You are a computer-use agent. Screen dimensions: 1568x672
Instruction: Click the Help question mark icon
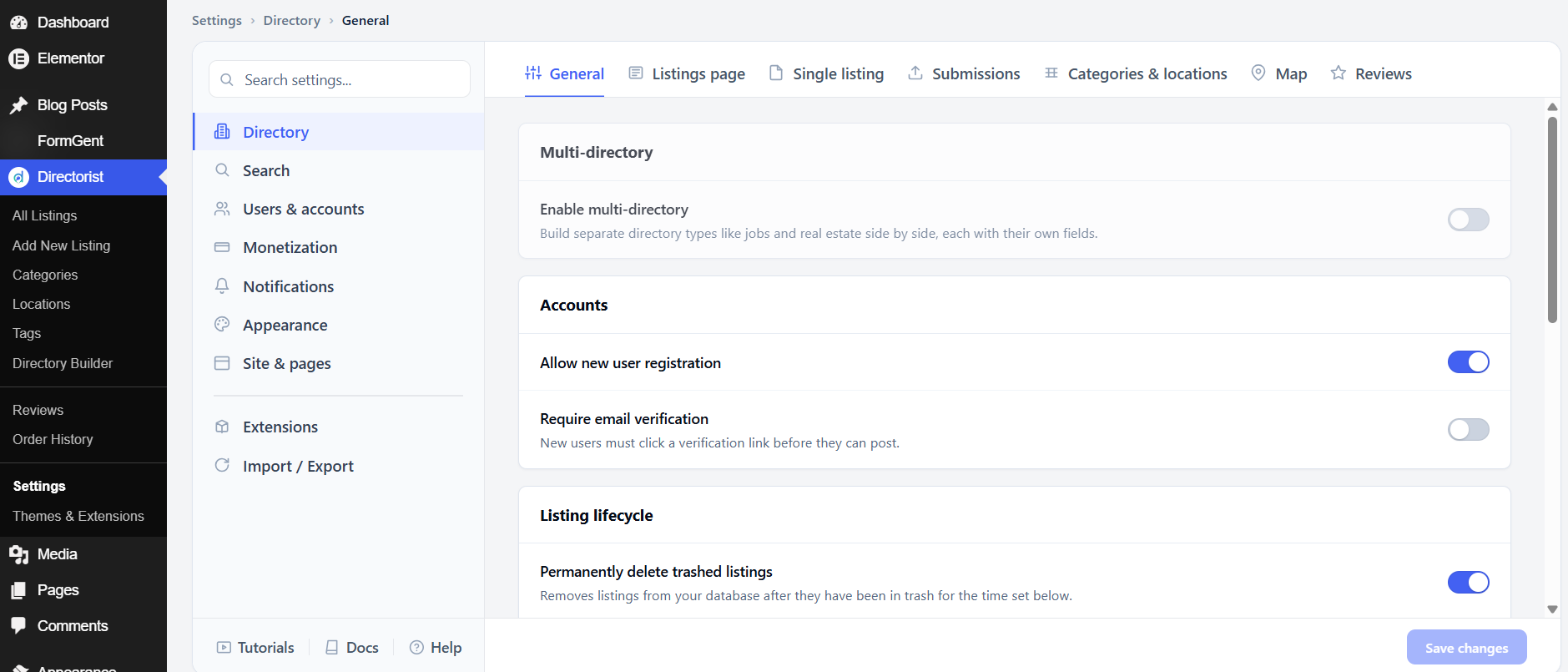tap(416, 647)
